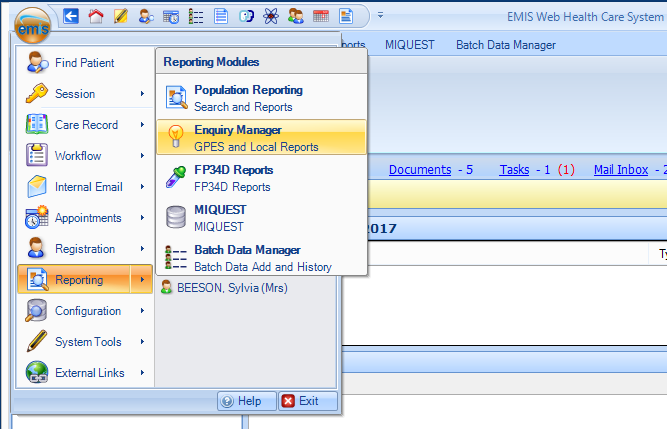Click the two-people toolbar icon

coord(296,16)
